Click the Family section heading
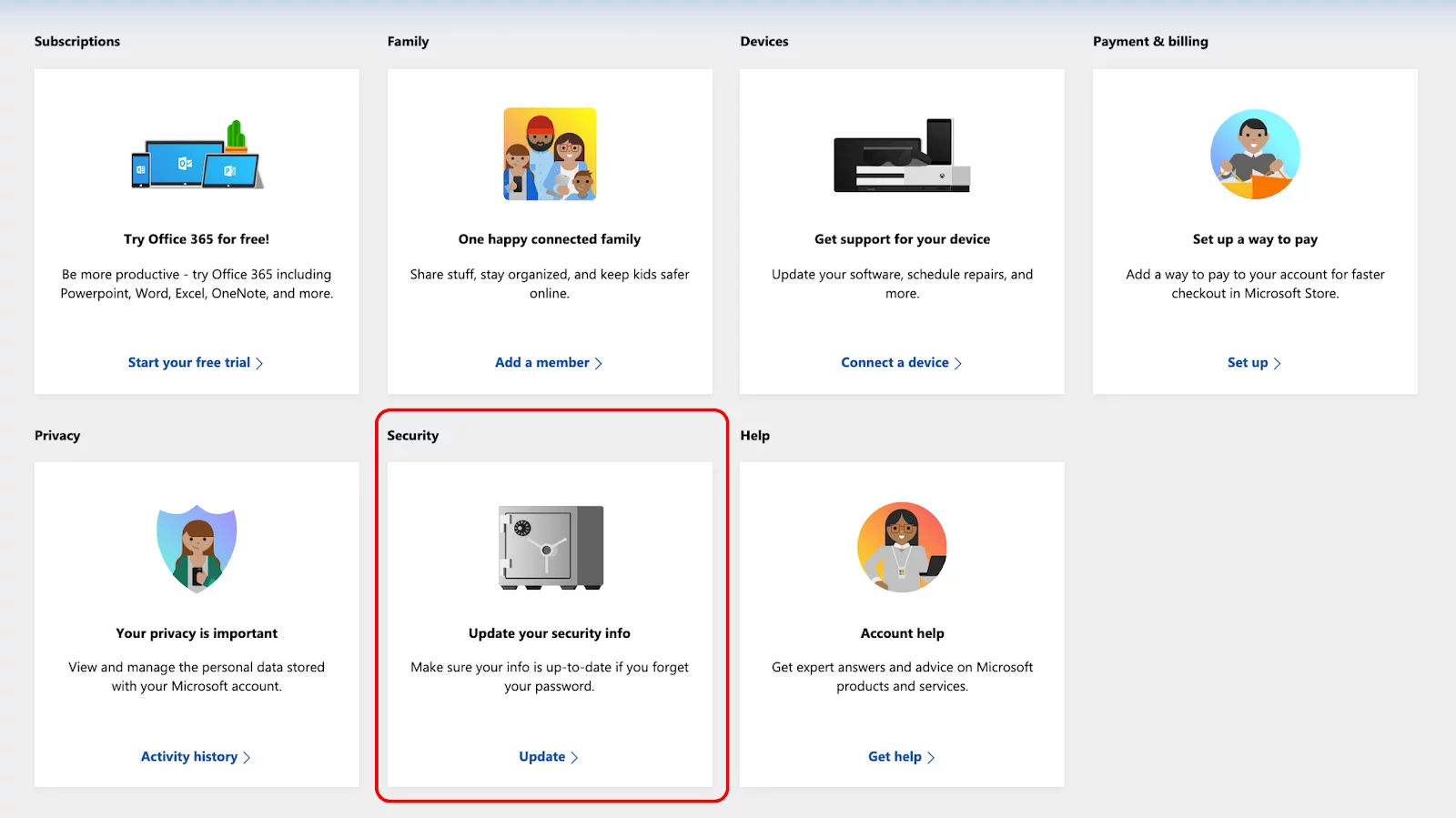Viewport: 1456px width, 818px height. (408, 41)
